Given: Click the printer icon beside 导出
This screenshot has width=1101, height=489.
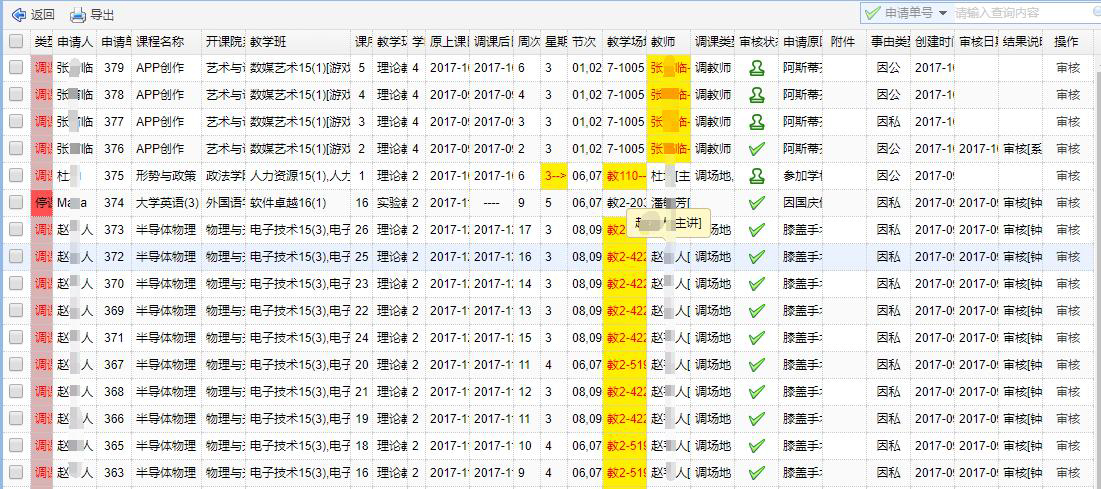Looking at the screenshot, I should pos(78,14).
